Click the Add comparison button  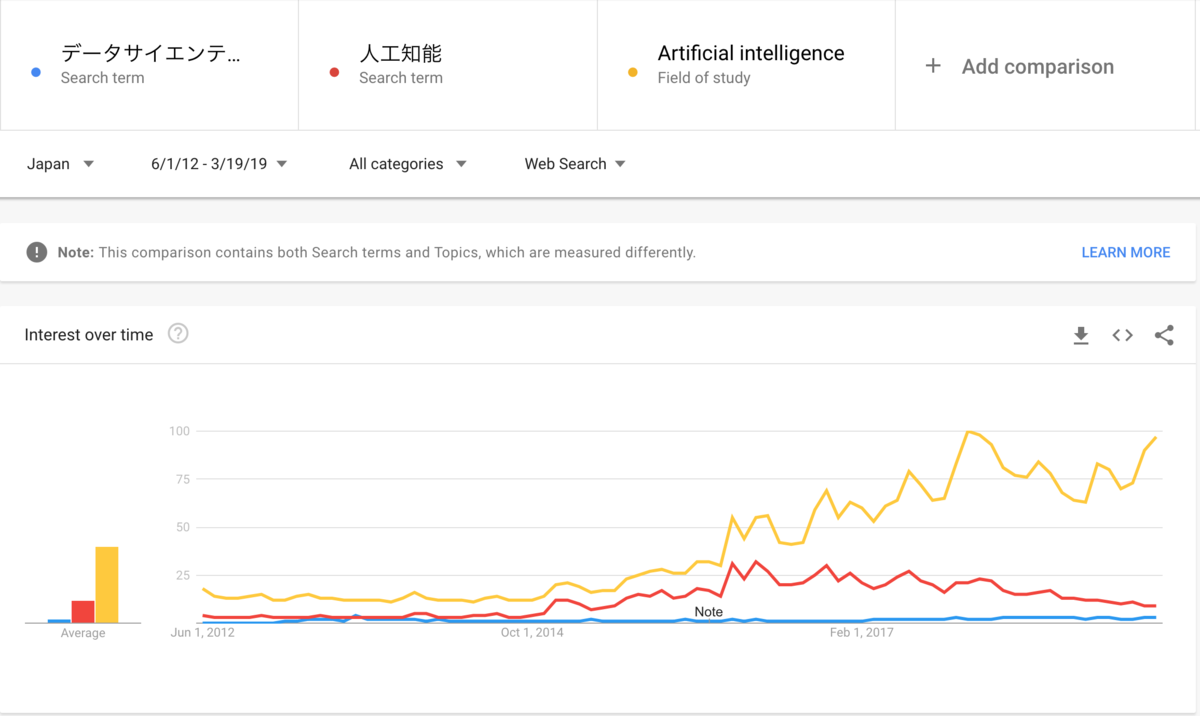1047,65
